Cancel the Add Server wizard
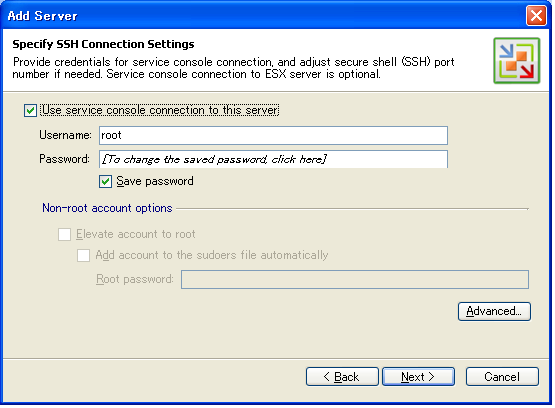555x408 pixels. coord(502,377)
